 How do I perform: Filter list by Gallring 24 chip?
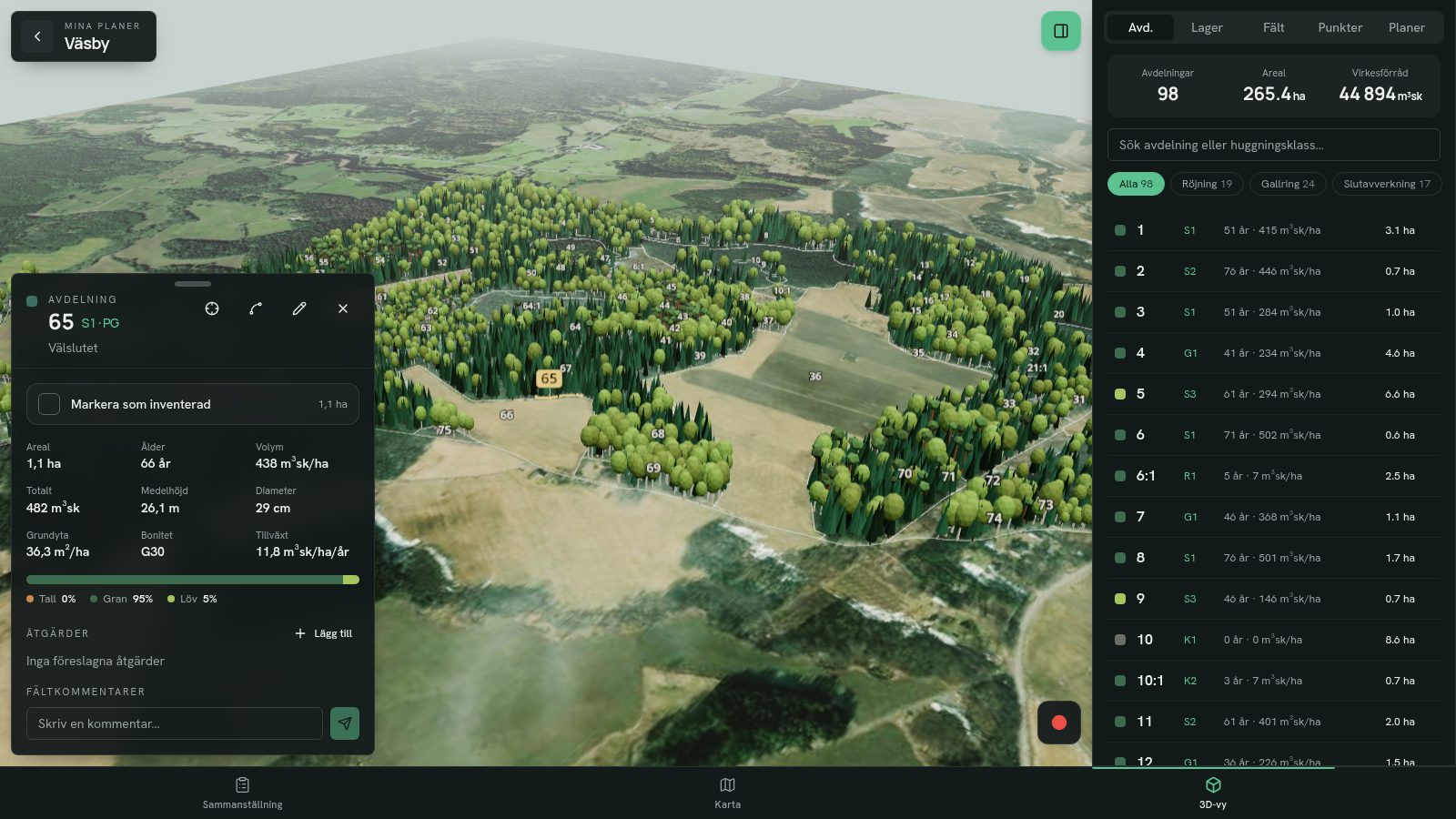tap(1288, 184)
